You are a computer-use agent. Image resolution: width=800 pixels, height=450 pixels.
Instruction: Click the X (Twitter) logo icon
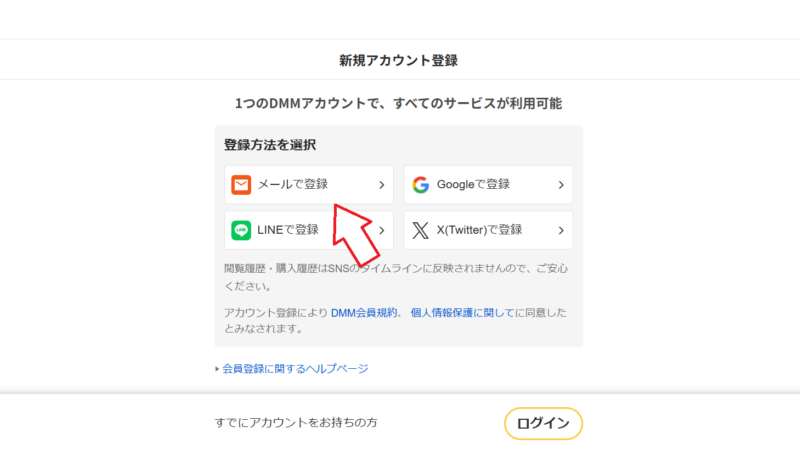pos(420,230)
